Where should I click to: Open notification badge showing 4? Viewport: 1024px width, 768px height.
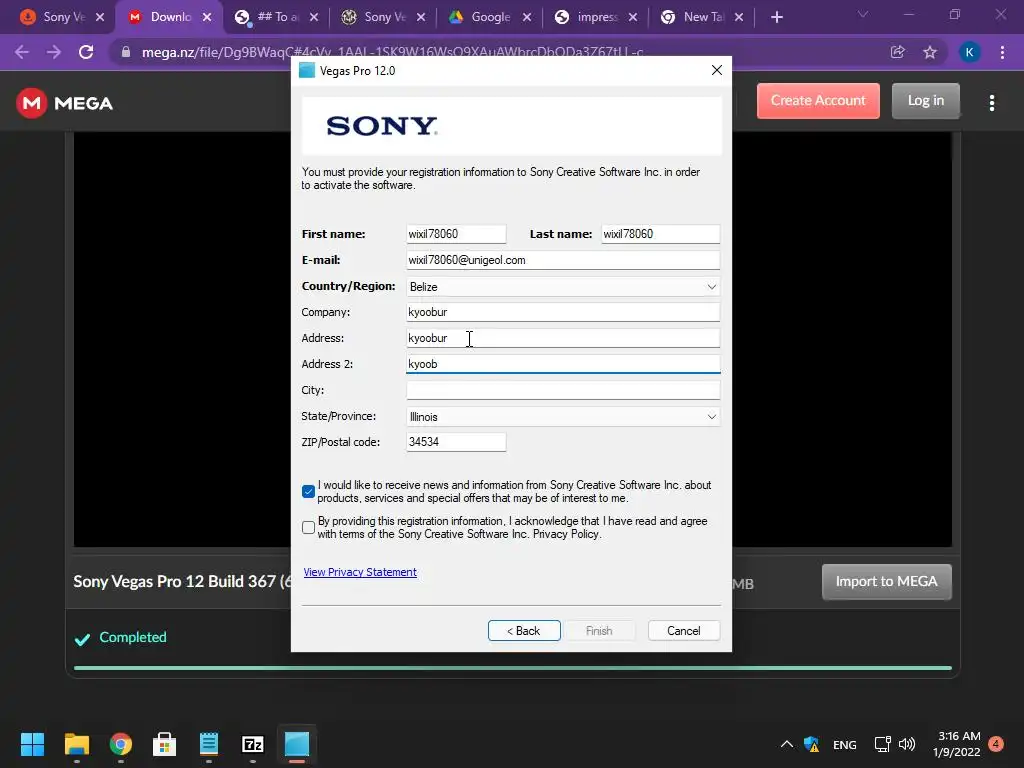pyautogui.click(x=996, y=744)
